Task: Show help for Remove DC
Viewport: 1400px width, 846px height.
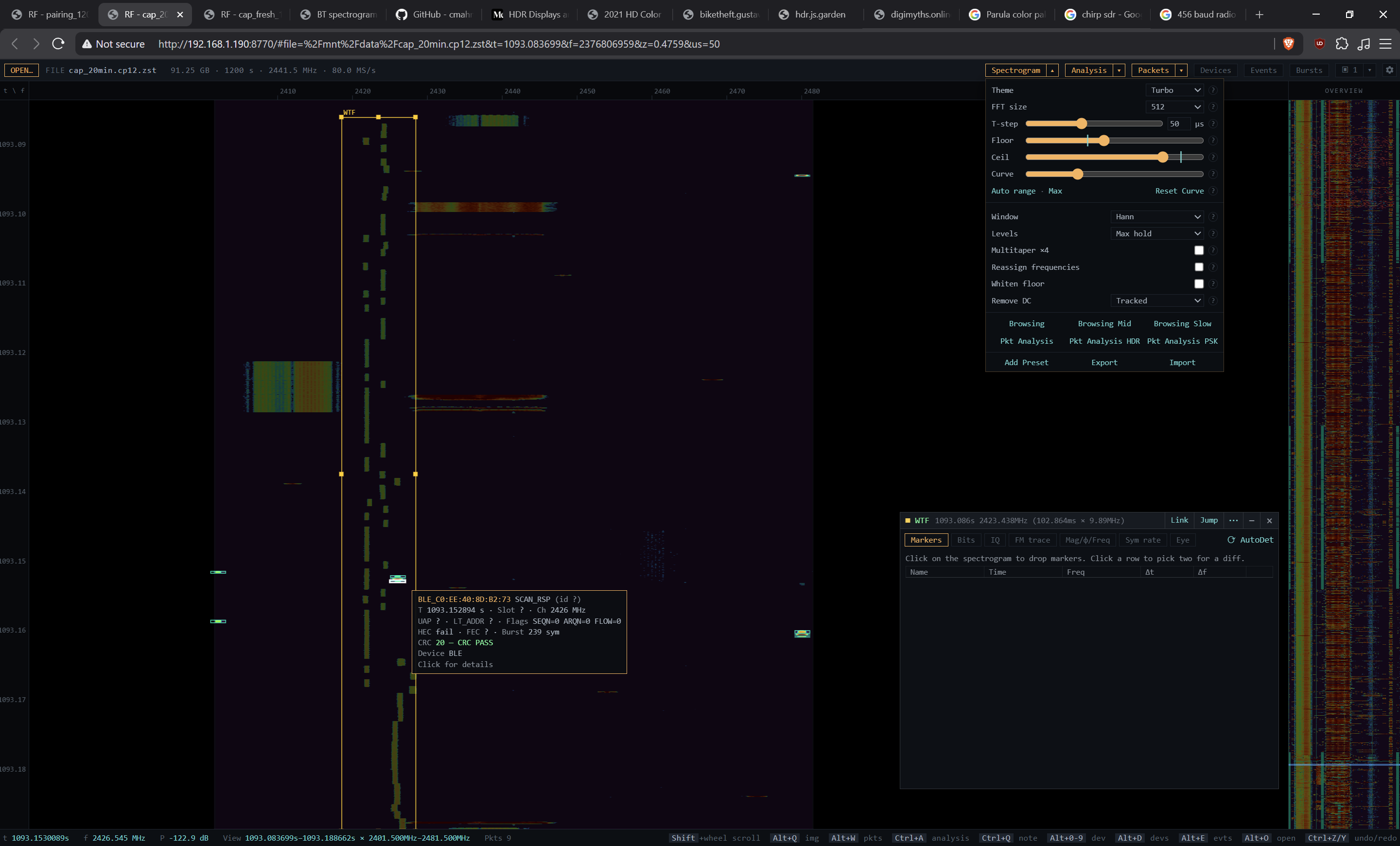Action: click(1212, 300)
